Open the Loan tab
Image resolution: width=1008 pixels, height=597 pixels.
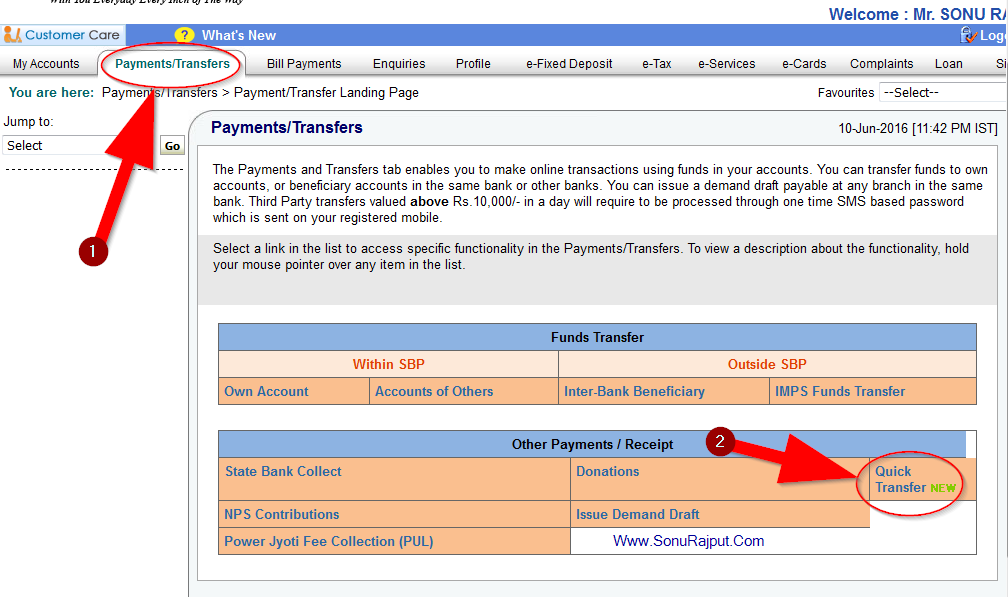click(949, 64)
